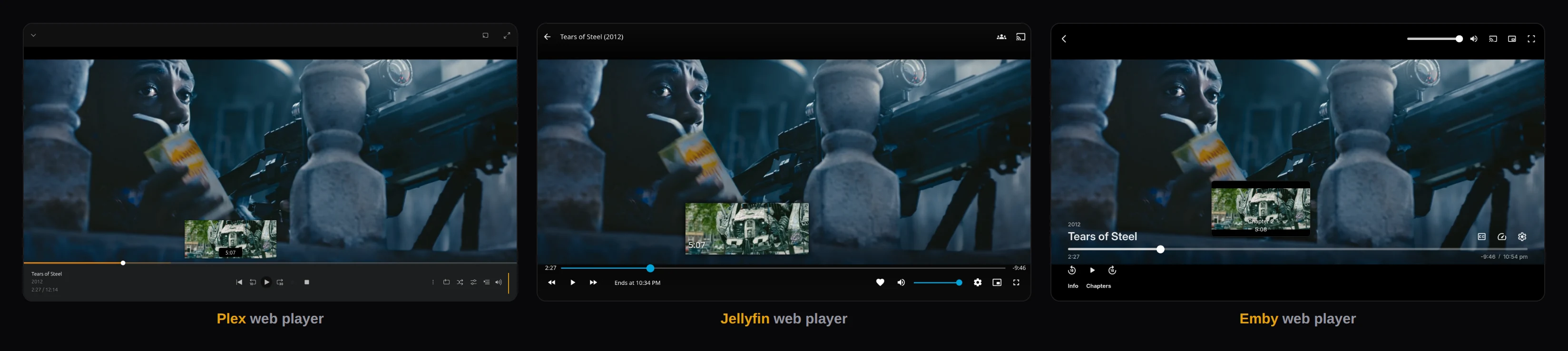Click the Plex window-mode square icon
Viewport: 1568px width, 351px height.
click(485, 35)
